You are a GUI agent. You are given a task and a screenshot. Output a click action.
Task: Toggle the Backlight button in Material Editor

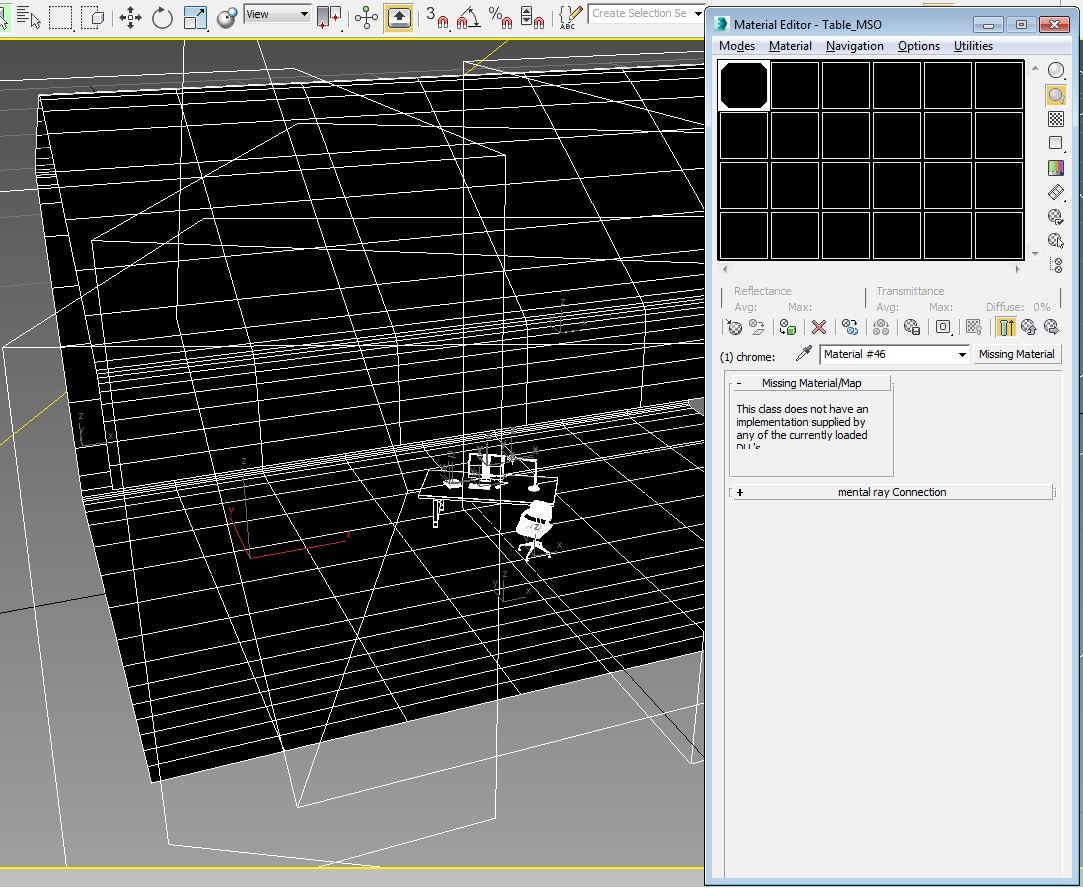pyautogui.click(x=1055, y=95)
